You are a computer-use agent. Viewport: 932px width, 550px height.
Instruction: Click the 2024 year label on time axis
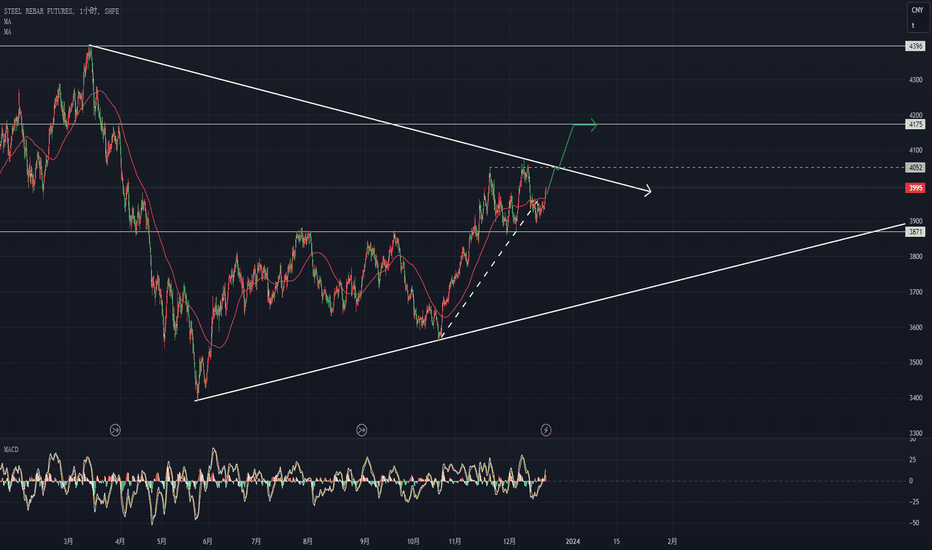572,541
